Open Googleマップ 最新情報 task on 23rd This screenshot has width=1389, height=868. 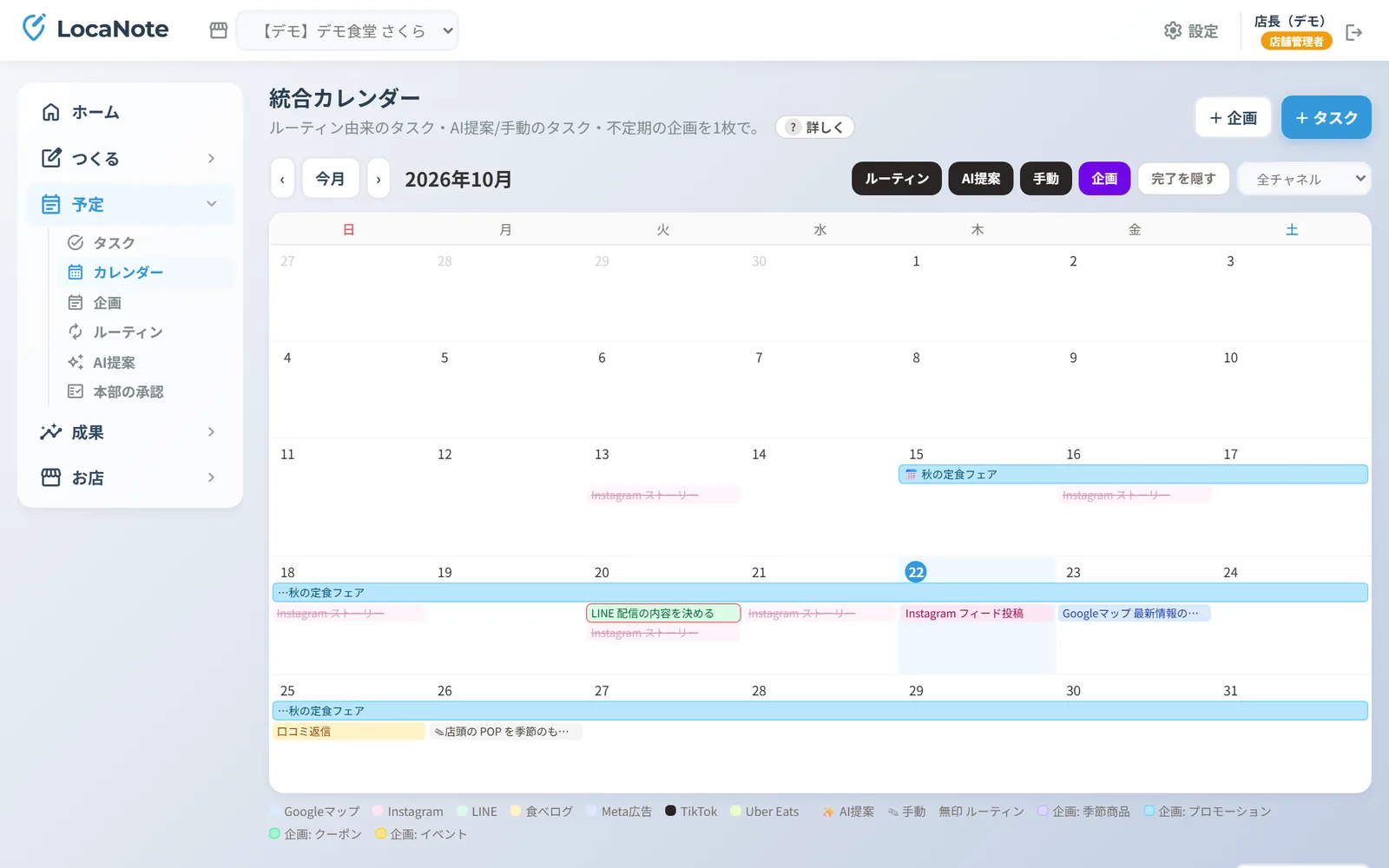(1134, 613)
